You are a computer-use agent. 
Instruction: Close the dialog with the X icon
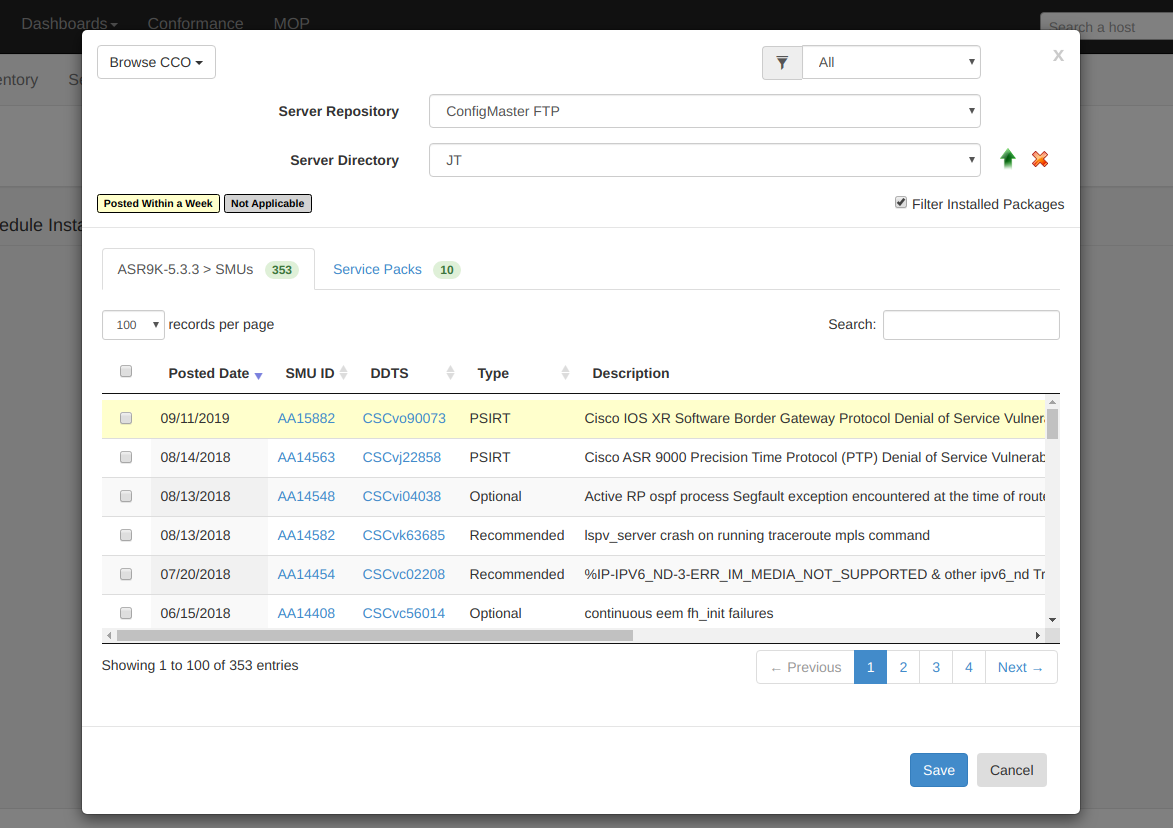[x=1058, y=55]
